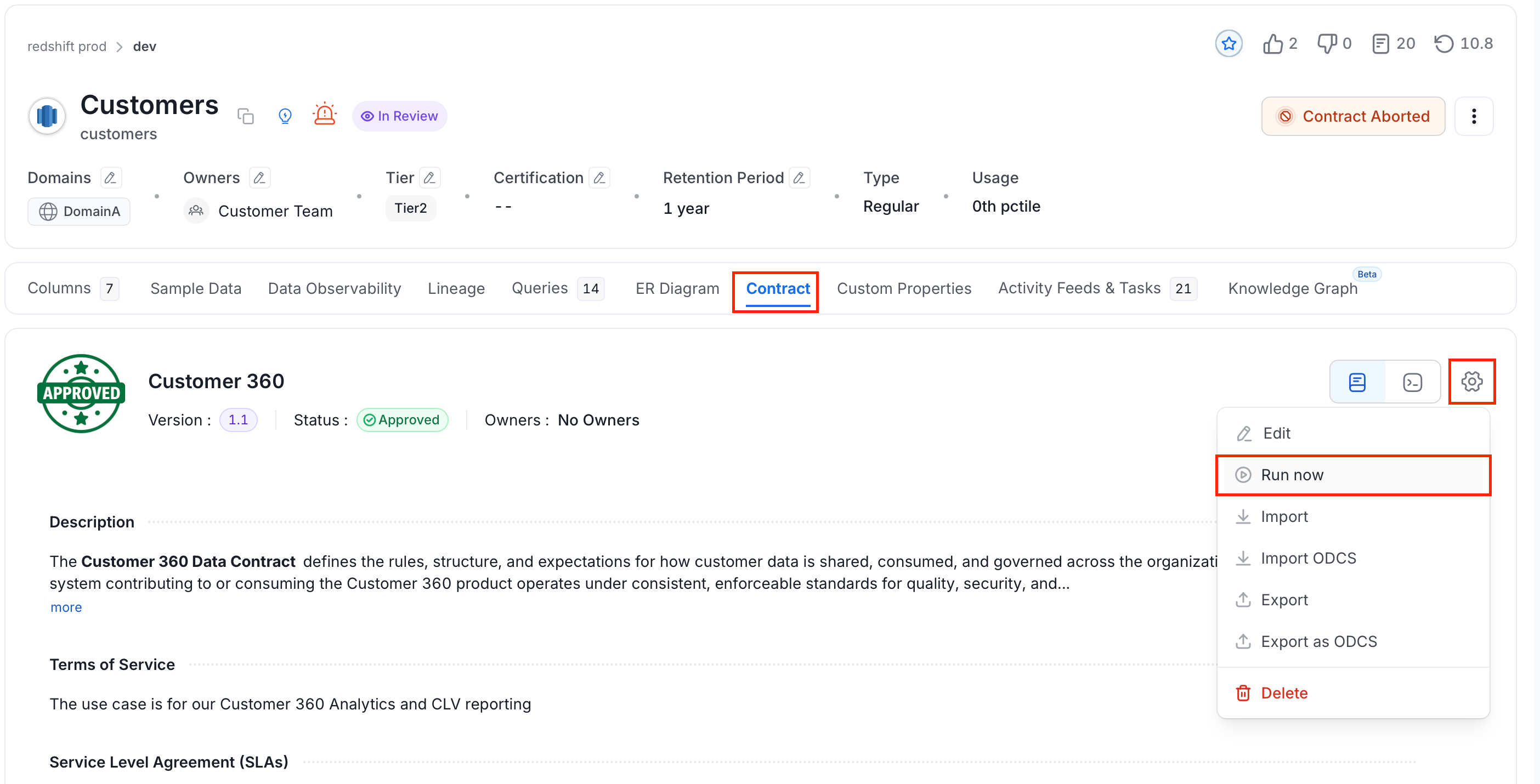Select the Contract tab

778,288
